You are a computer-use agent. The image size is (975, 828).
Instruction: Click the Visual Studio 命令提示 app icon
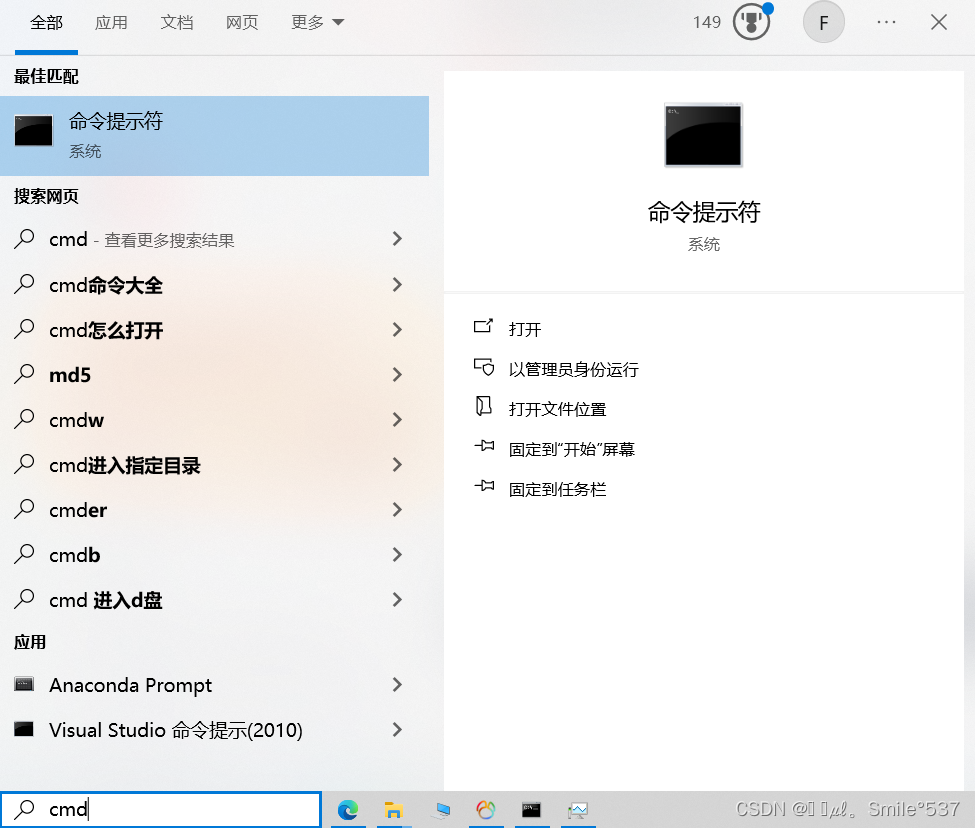click(24, 729)
